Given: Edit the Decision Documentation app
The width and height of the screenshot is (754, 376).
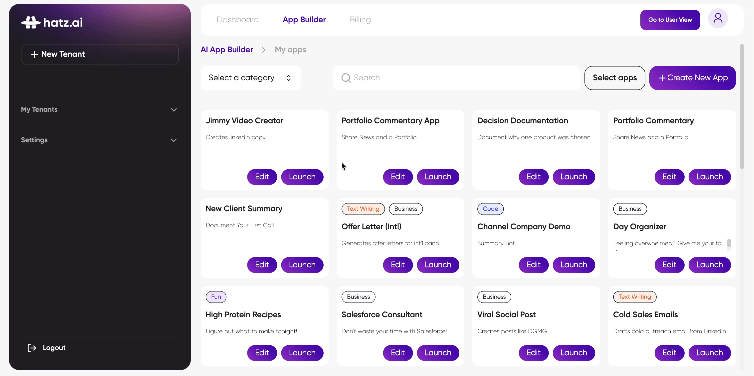Looking at the screenshot, I should click(x=533, y=176).
